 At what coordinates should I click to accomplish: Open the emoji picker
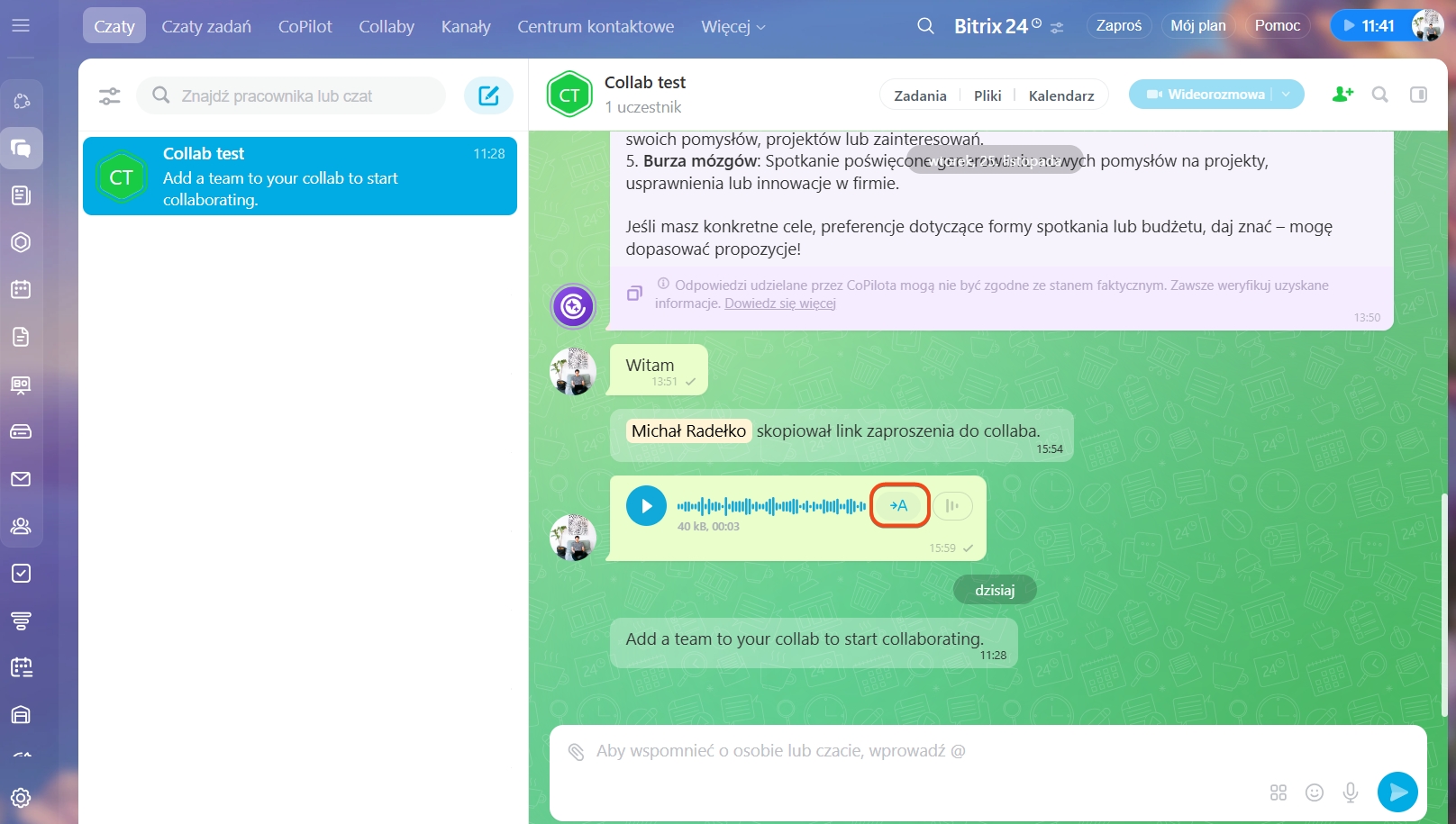click(x=1315, y=792)
